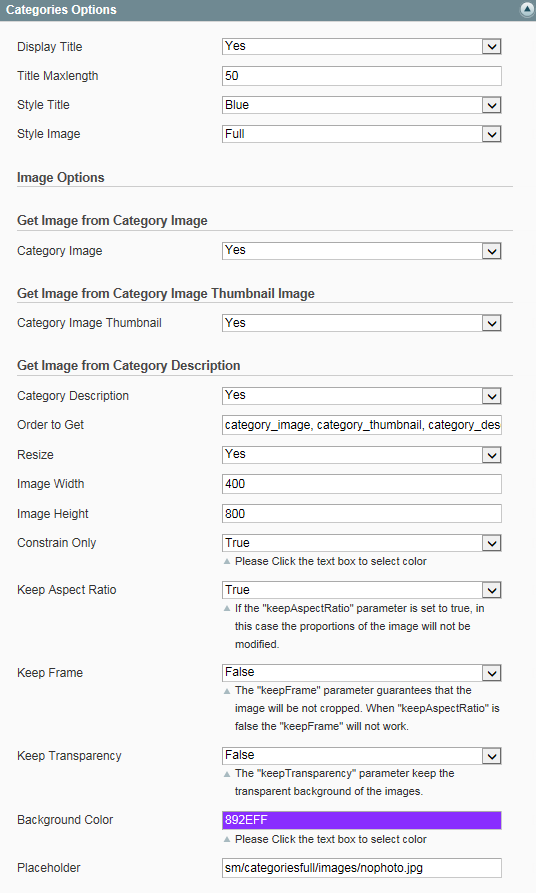Click the Image Width field showing 400
This screenshot has width=536, height=893.
(362, 484)
